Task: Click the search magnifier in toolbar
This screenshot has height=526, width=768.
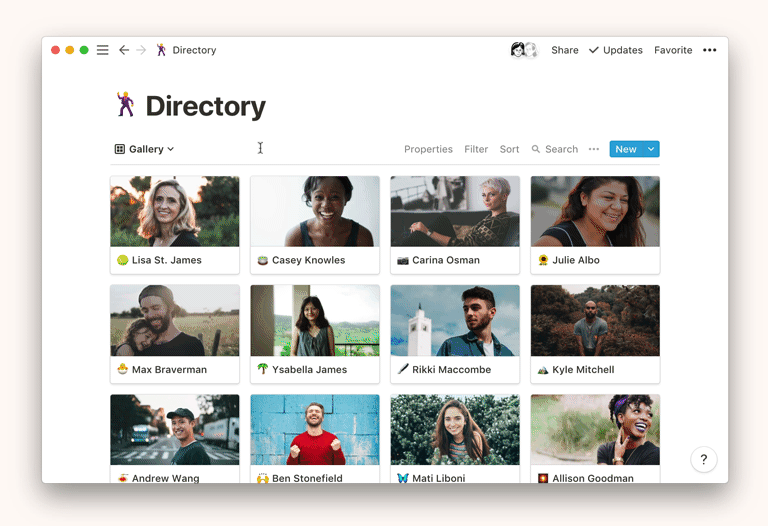Action: [537, 149]
